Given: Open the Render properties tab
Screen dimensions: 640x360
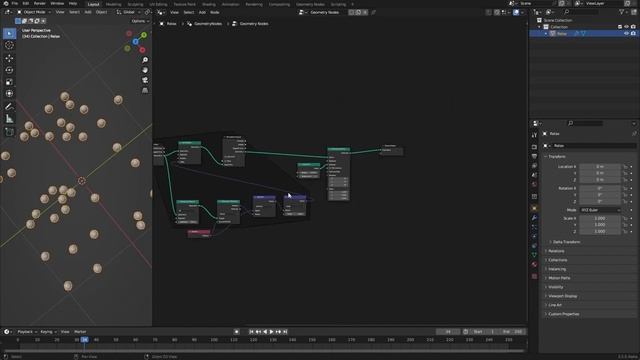Looking at the screenshot, I should click(x=534, y=147).
